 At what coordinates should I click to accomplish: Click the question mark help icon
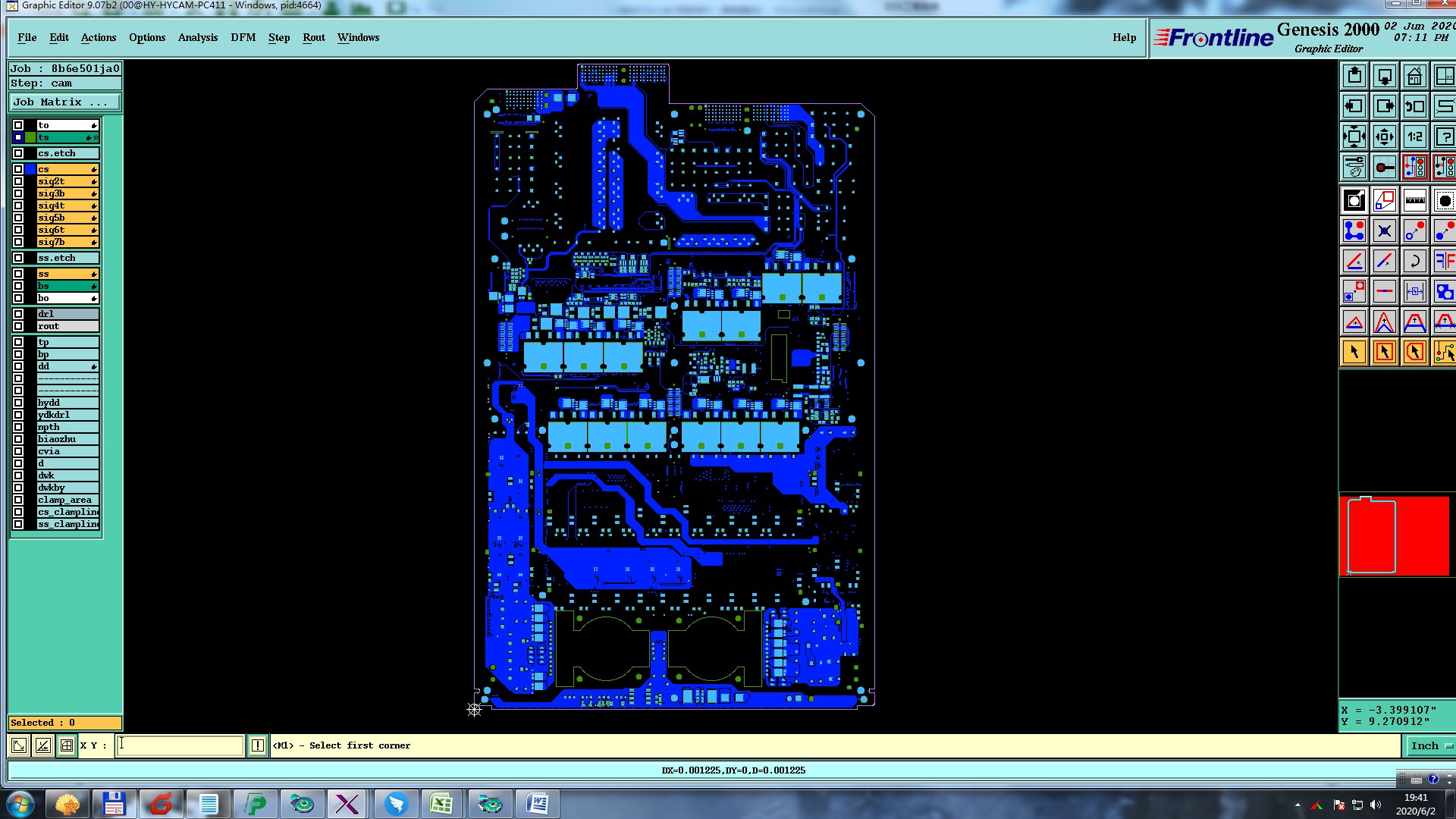[x=1444, y=137]
